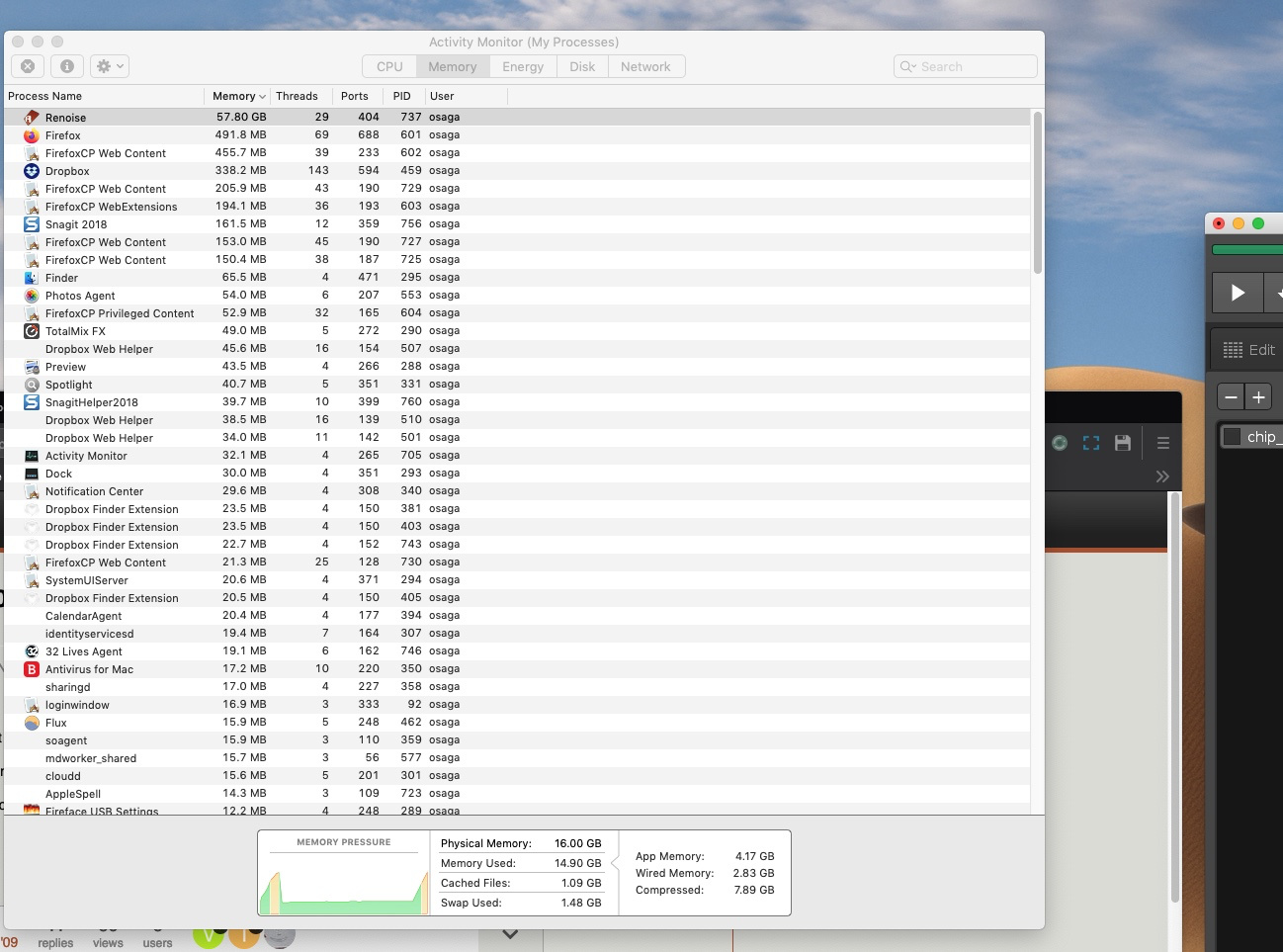Viewport: 1283px width, 952px height.
Task: Select the Memory tab
Action: point(452,66)
